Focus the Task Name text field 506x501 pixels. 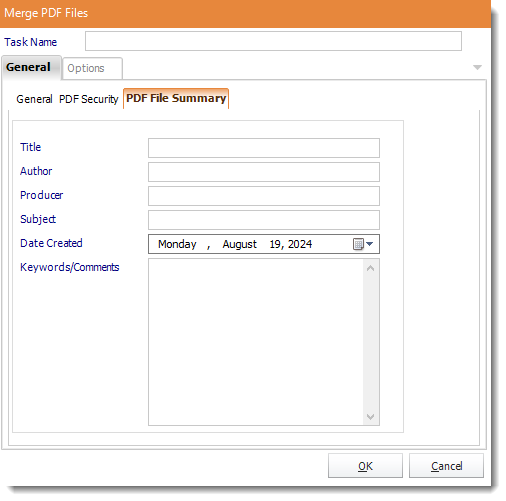point(273,41)
